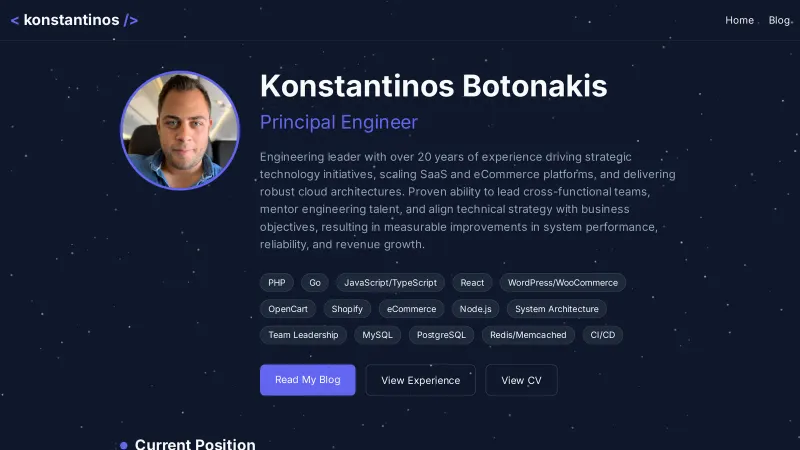Screen dimensions: 800x450
Task: Select the PHP skill tag
Action: 276,283
